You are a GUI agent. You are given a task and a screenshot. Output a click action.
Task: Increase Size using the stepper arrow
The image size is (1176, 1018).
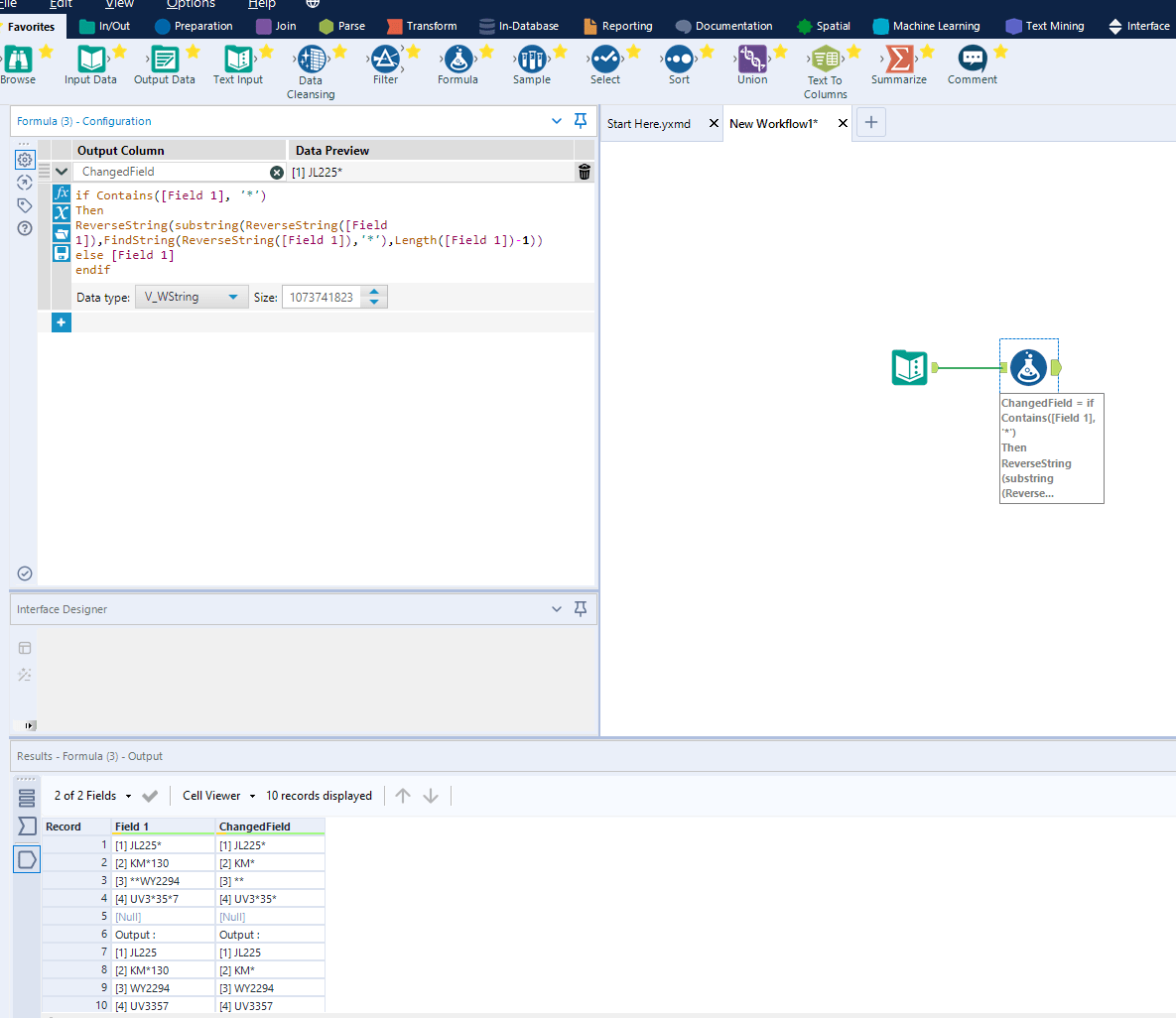pyautogui.click(x=374, y=291)
